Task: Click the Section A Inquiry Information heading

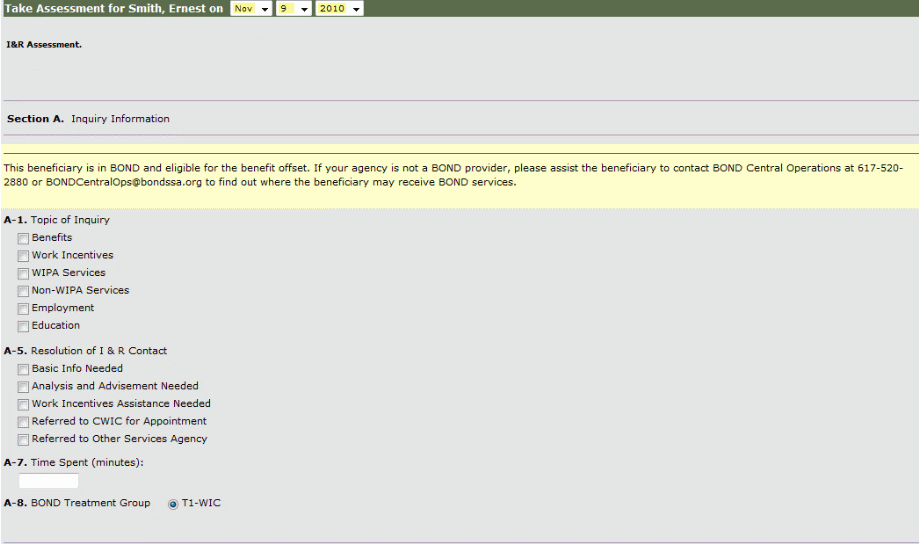Action: click(88, 118)
